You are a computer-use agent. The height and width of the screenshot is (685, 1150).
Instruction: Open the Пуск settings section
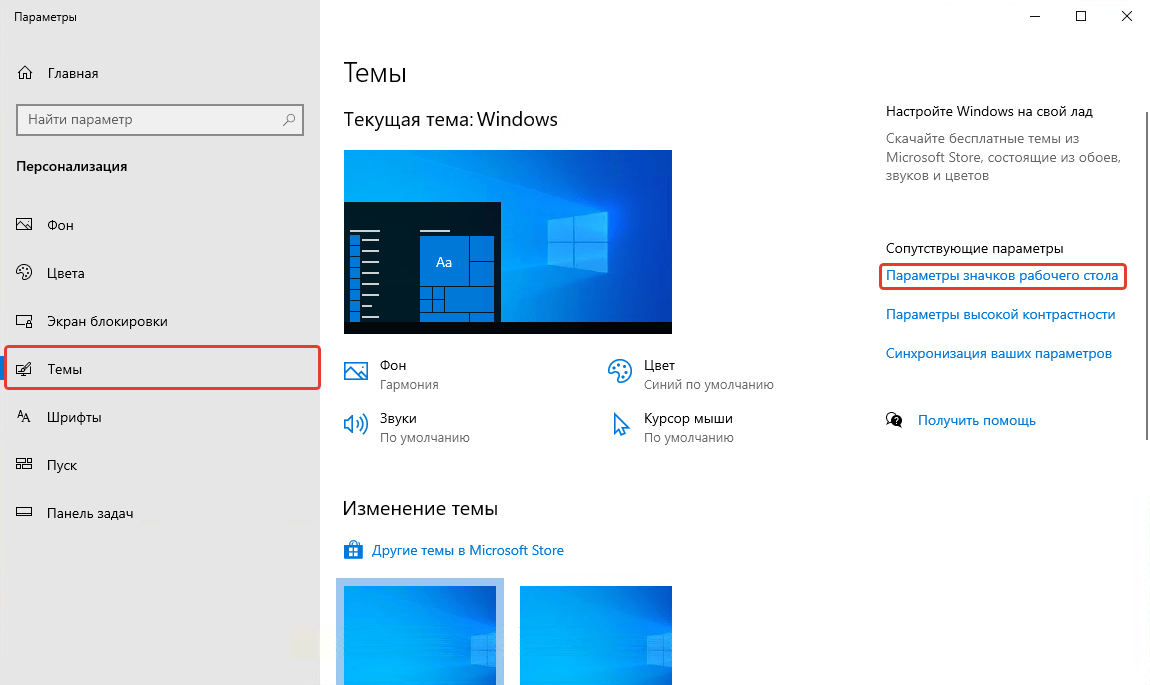161,465
